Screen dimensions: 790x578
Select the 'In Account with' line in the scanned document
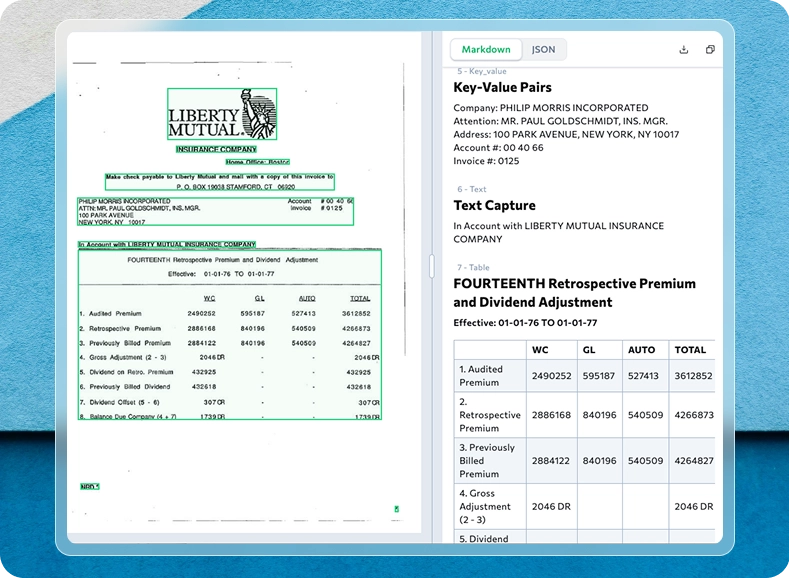(x=167, y=244)
